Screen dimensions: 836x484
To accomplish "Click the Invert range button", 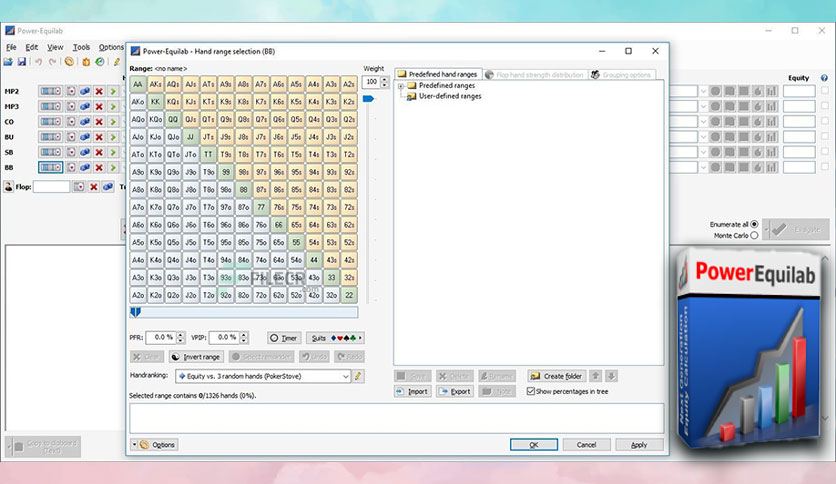I will pyautogui.click(x=196, y=357).
